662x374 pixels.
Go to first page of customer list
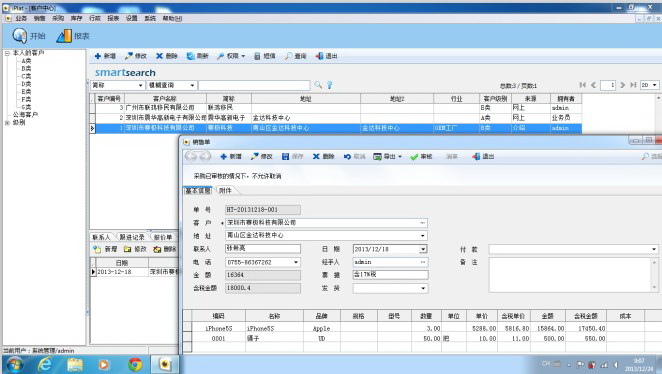coord(583,85)
